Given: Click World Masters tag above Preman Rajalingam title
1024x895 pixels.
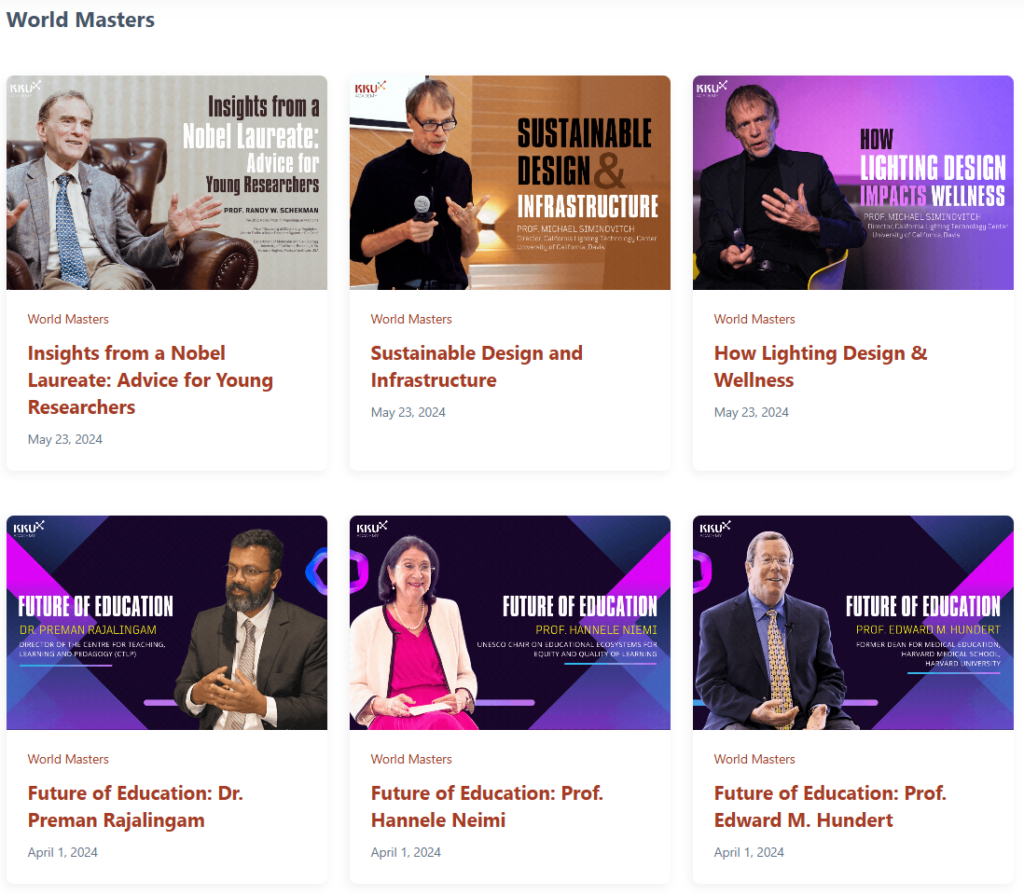Looking at the screenshot, I should pyautogui.click(x=68, y=759).
